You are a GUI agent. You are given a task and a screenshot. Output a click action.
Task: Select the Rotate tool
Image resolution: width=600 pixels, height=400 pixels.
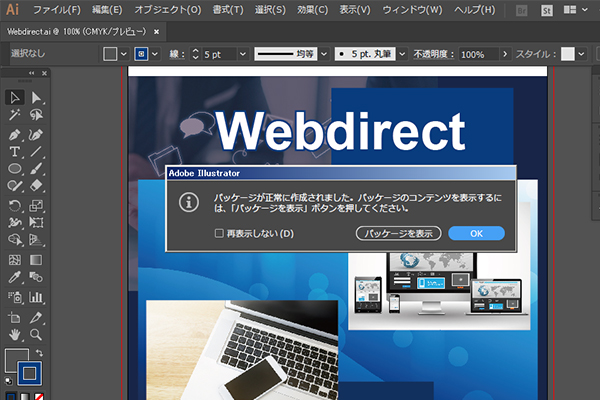(15, 206)
